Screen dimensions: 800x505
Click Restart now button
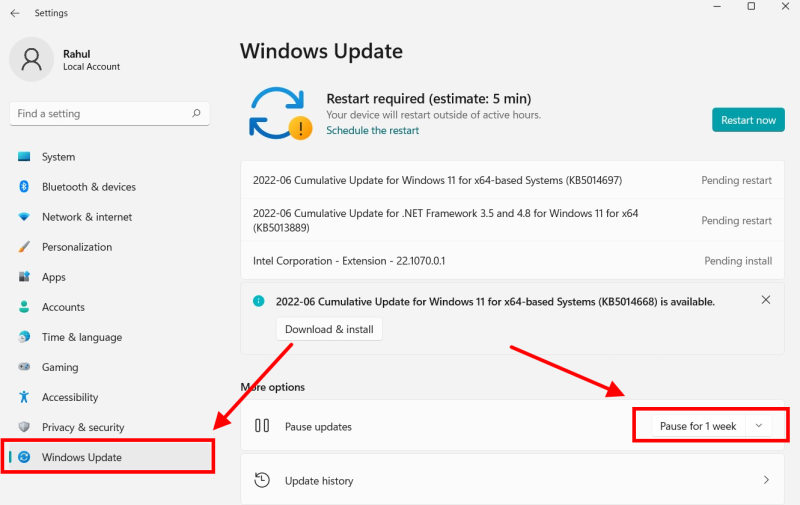point(748,120)
